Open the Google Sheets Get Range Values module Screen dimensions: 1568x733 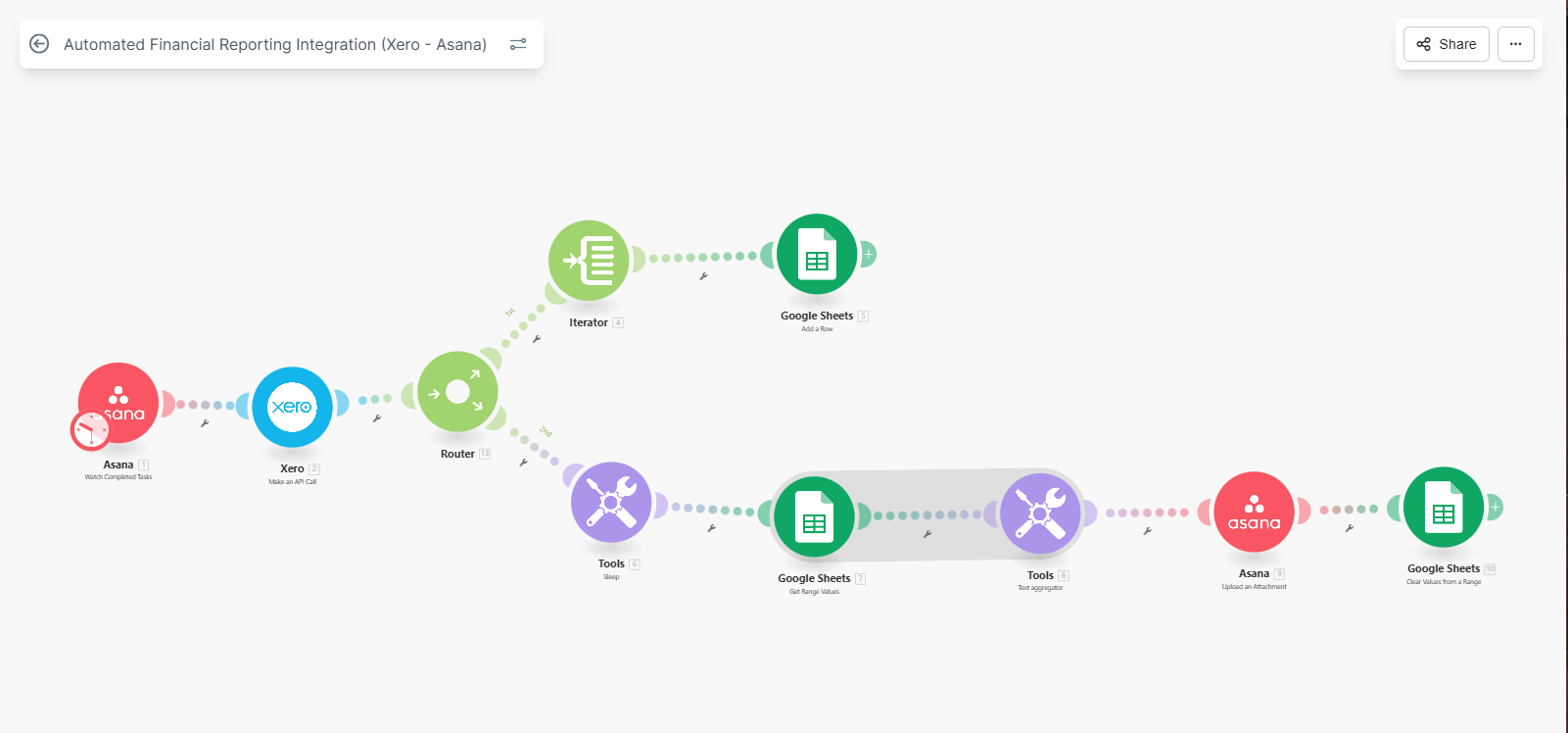(814, 516)
